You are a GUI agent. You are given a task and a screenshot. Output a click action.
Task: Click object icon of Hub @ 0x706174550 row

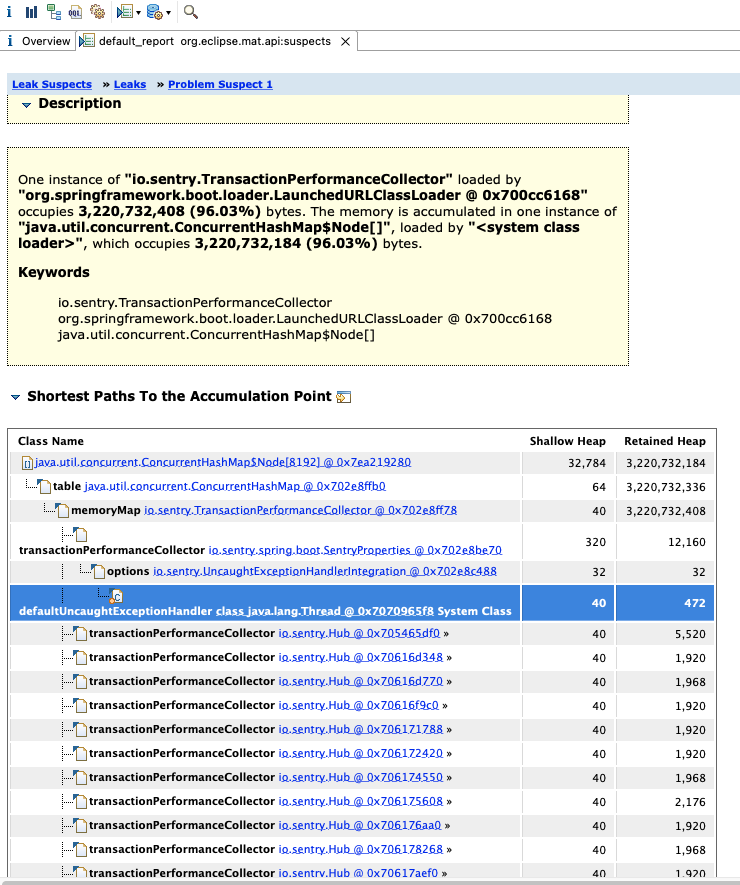click(x=81, y=777)
